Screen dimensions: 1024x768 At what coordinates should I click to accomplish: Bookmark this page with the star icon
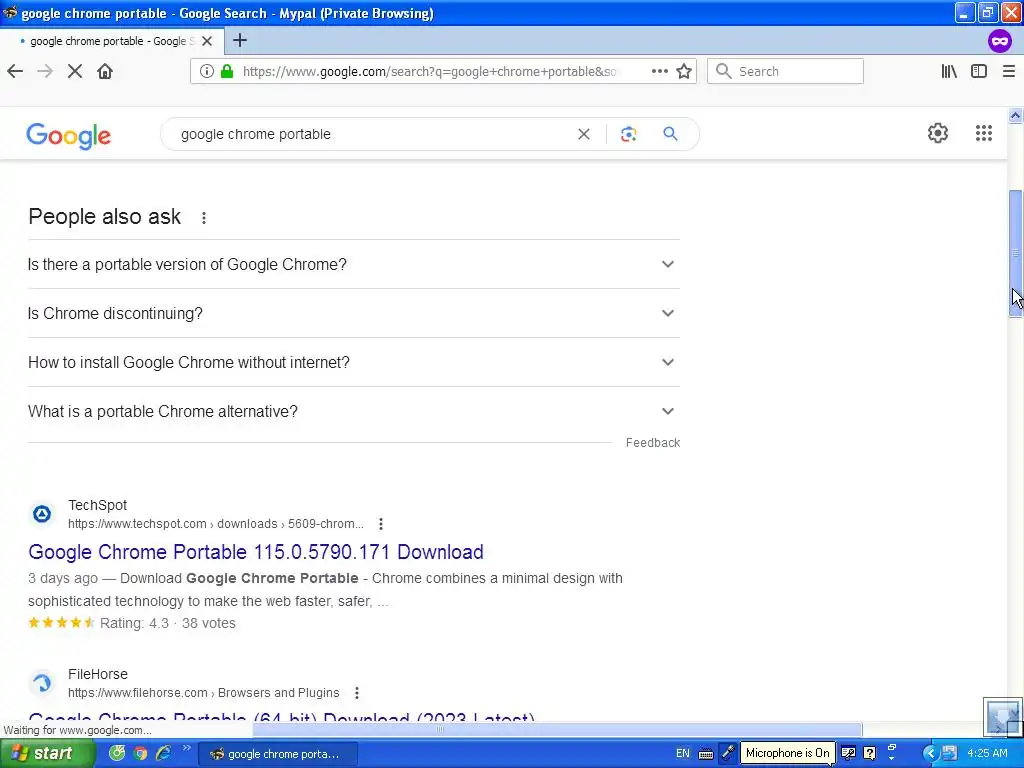click(684, 71)
